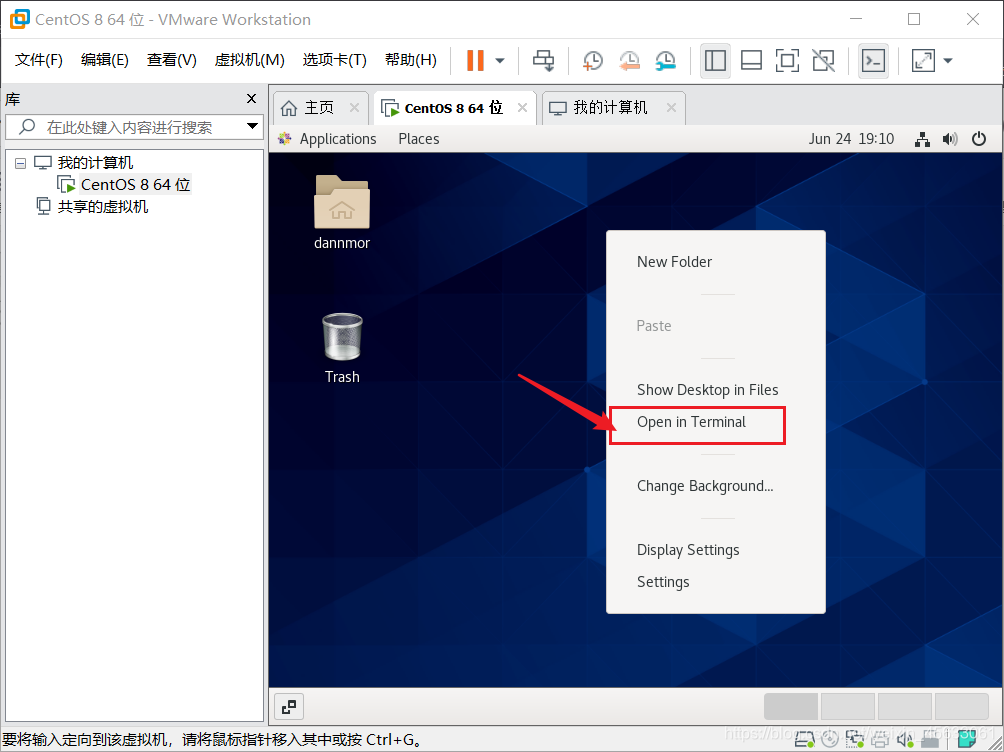Click the sound card status icon

point(905,740)
